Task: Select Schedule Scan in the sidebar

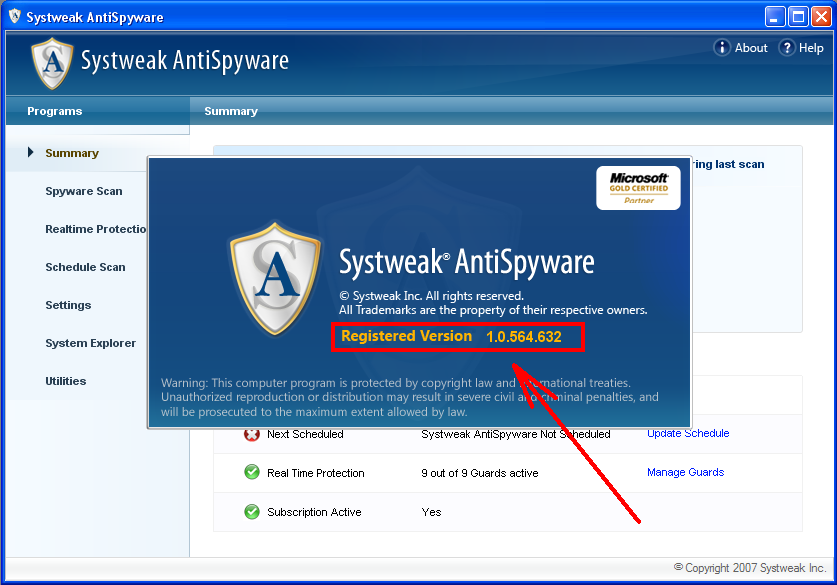Action: pos(85,267)
